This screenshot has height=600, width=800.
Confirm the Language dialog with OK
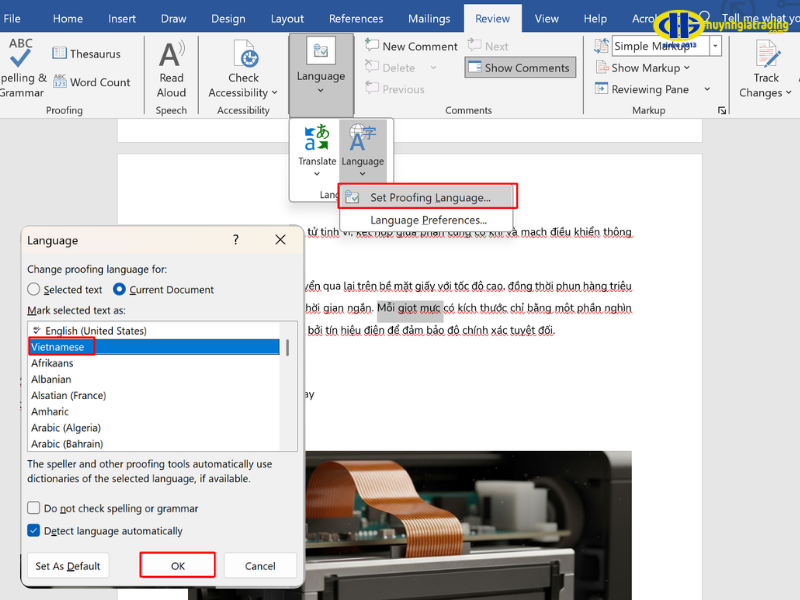tap(177, 565)
